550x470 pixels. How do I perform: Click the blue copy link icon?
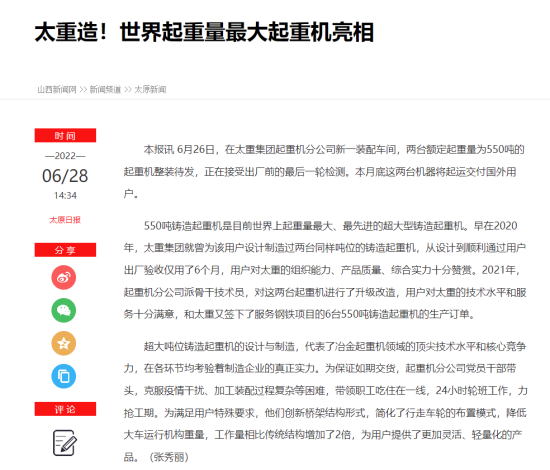[63, 376]
